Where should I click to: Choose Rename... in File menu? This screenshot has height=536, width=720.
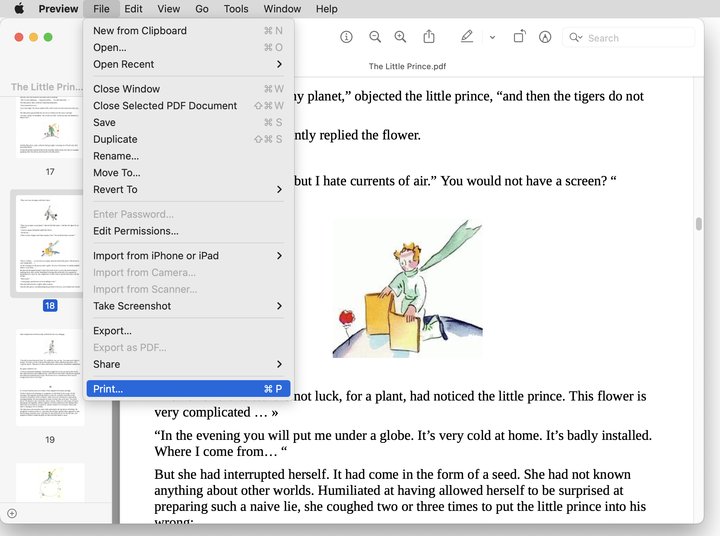pyautogui.click(x=188, y=156)
